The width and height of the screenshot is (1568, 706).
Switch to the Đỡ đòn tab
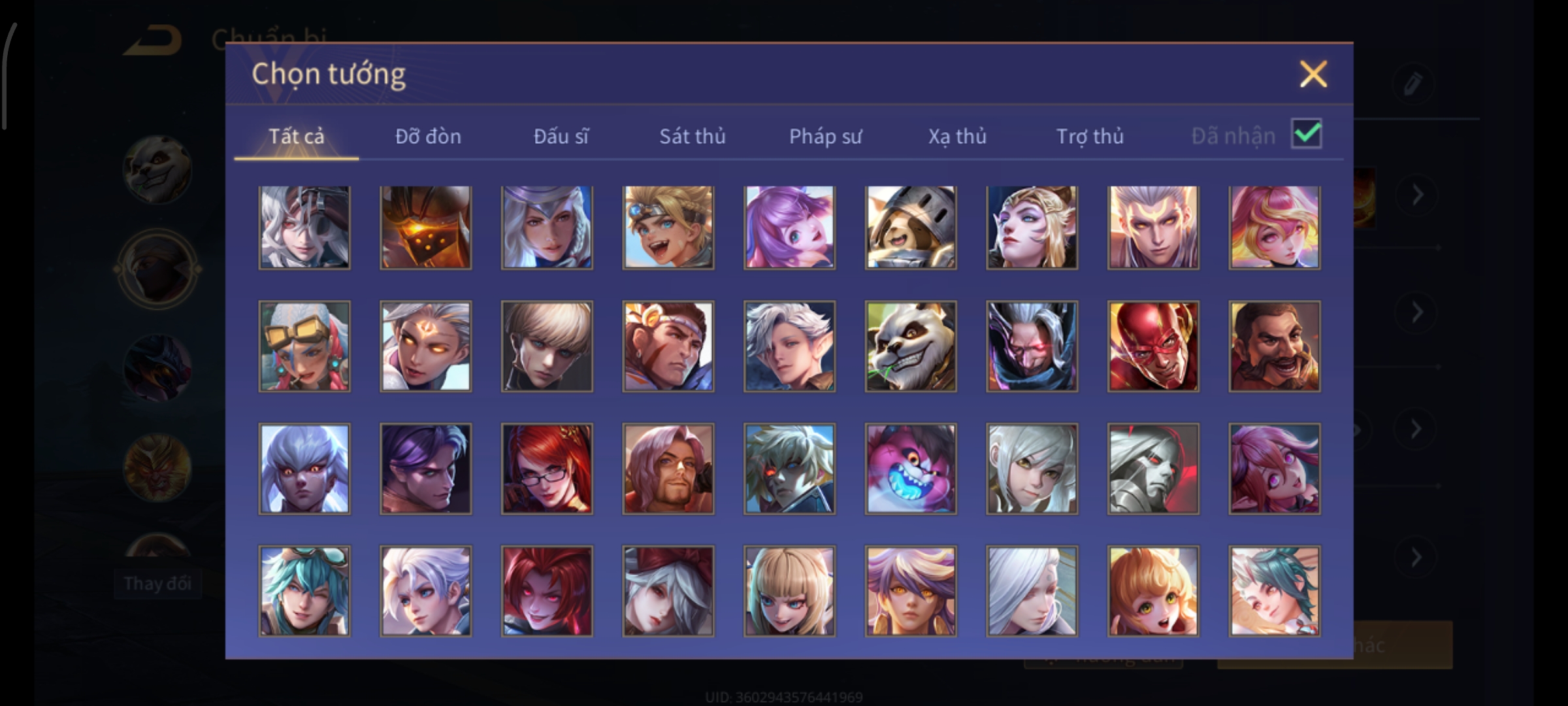[x=428, y=136]
